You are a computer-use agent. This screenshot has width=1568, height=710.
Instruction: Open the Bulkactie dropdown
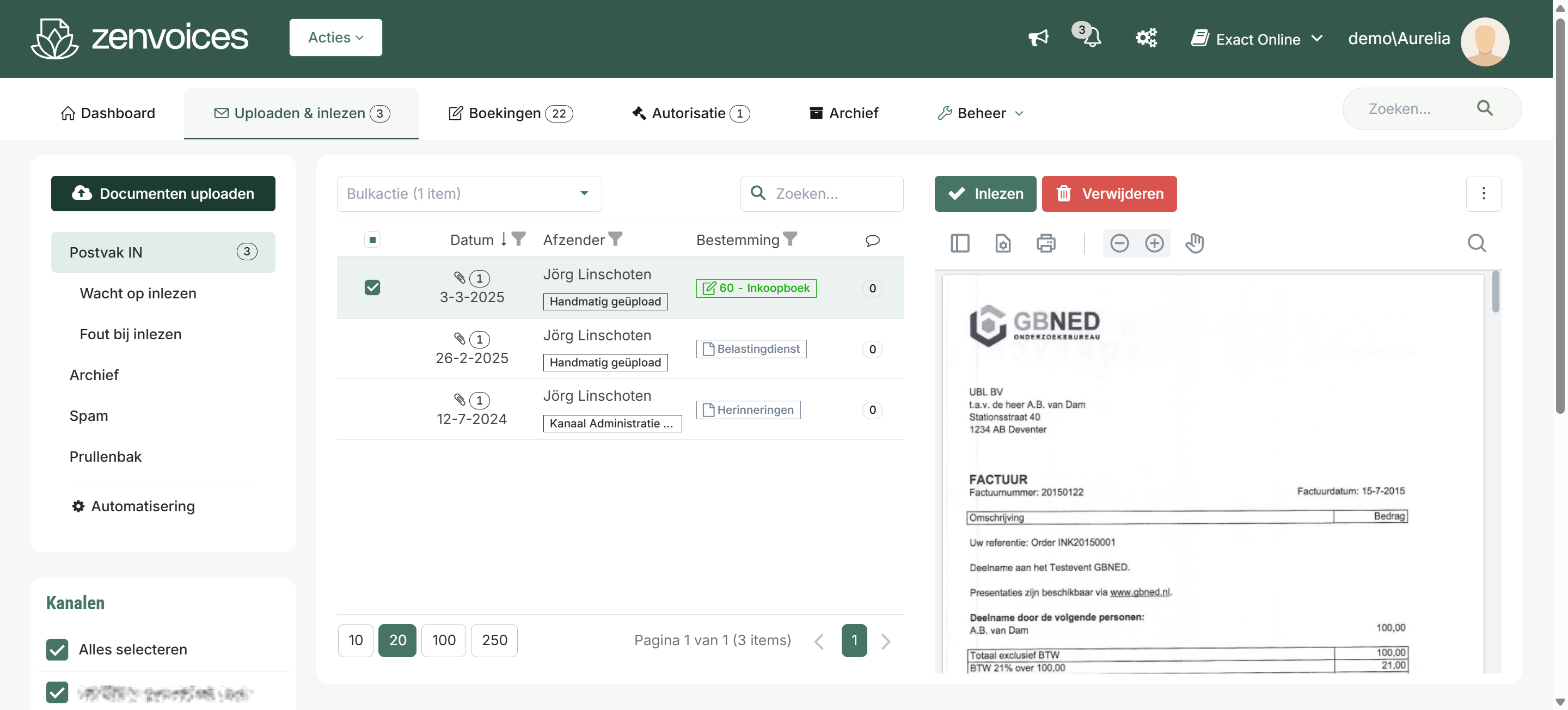coord(469,194)
